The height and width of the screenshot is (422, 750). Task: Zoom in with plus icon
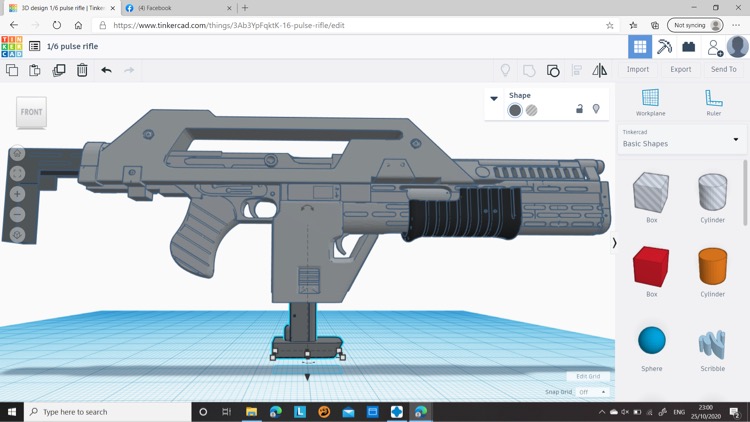point(17,194)
